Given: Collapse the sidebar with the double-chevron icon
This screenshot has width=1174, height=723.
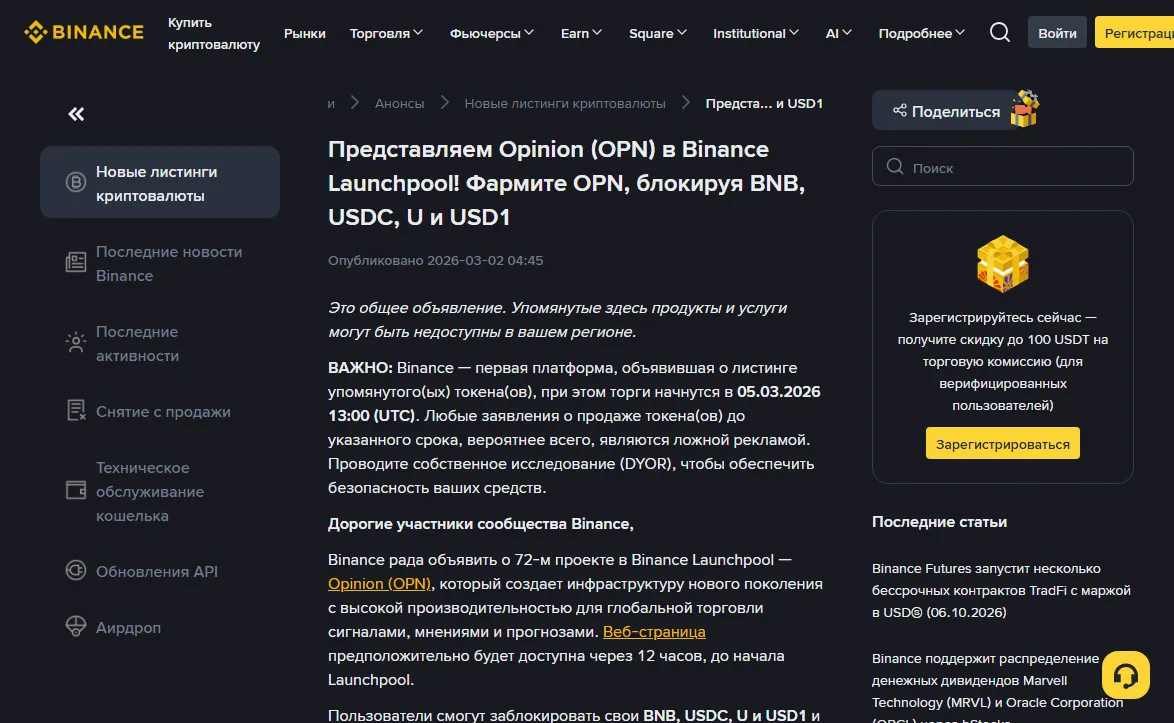Looking at the screenshot, I should point(76,114).
